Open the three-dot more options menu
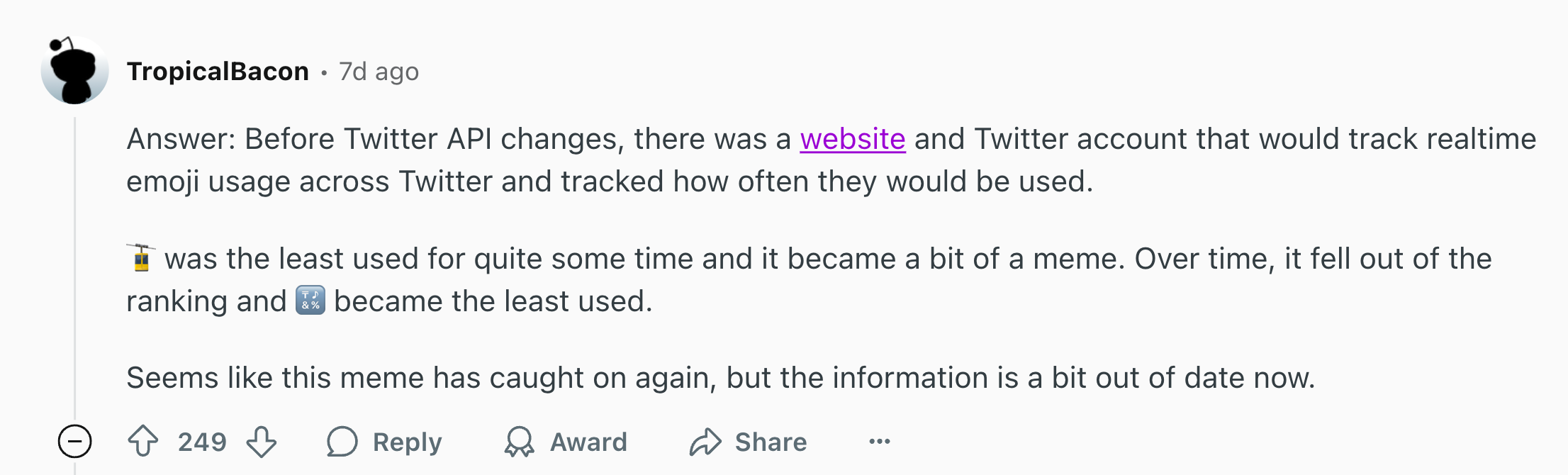1568x475 pixels. pos(880,441)
